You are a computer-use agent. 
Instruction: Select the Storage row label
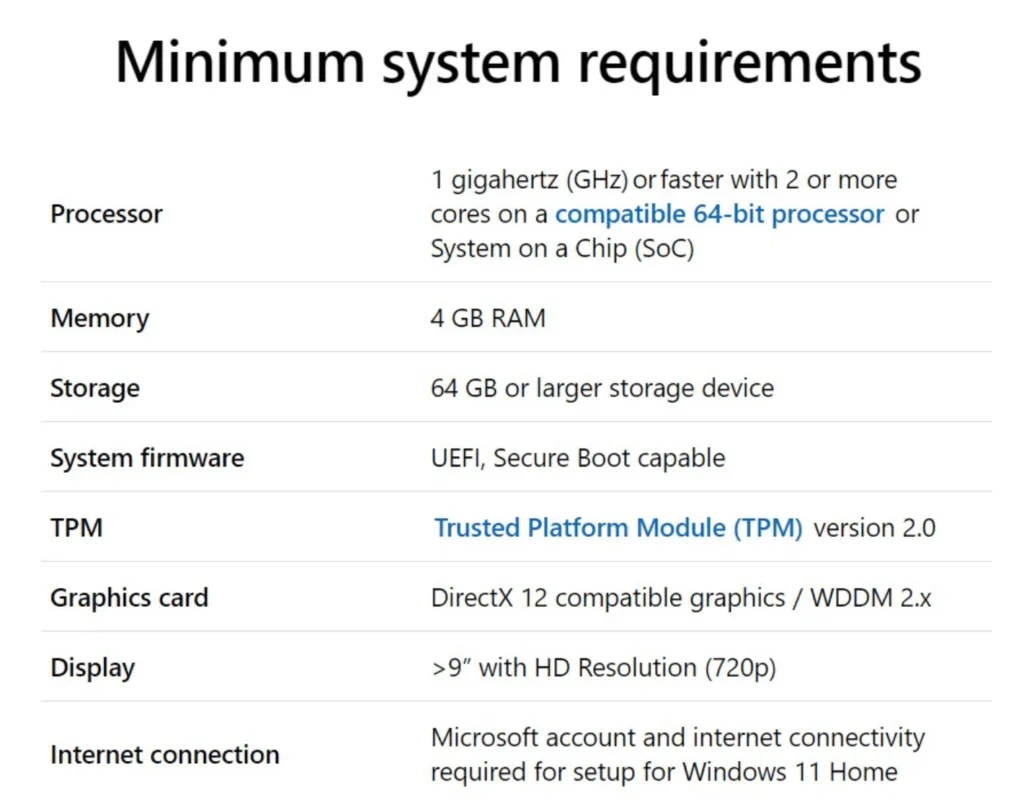[95, 389]
